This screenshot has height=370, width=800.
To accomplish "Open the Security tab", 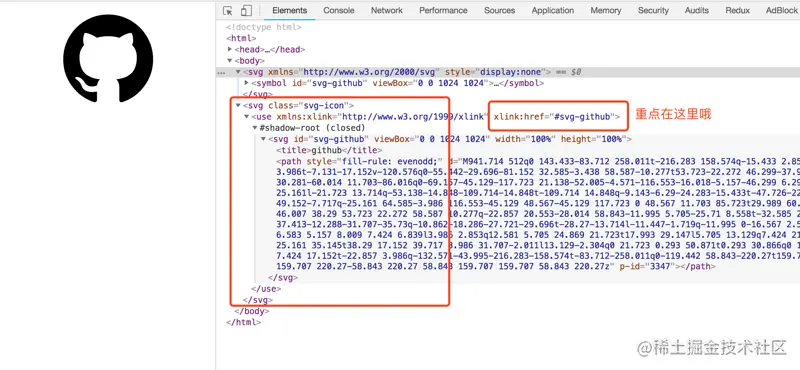I will (653, 10).
